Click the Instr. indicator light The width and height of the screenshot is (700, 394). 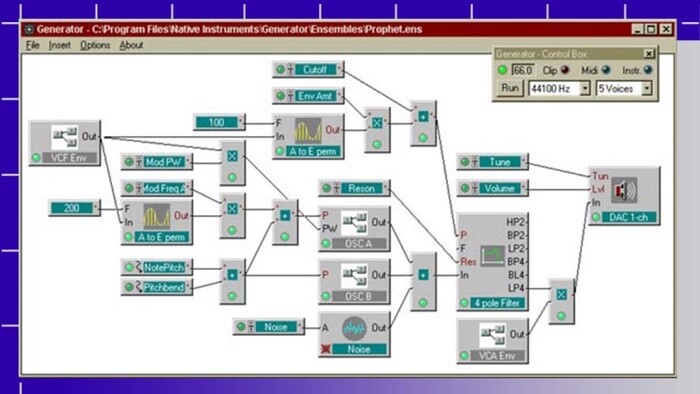[648, 70]
